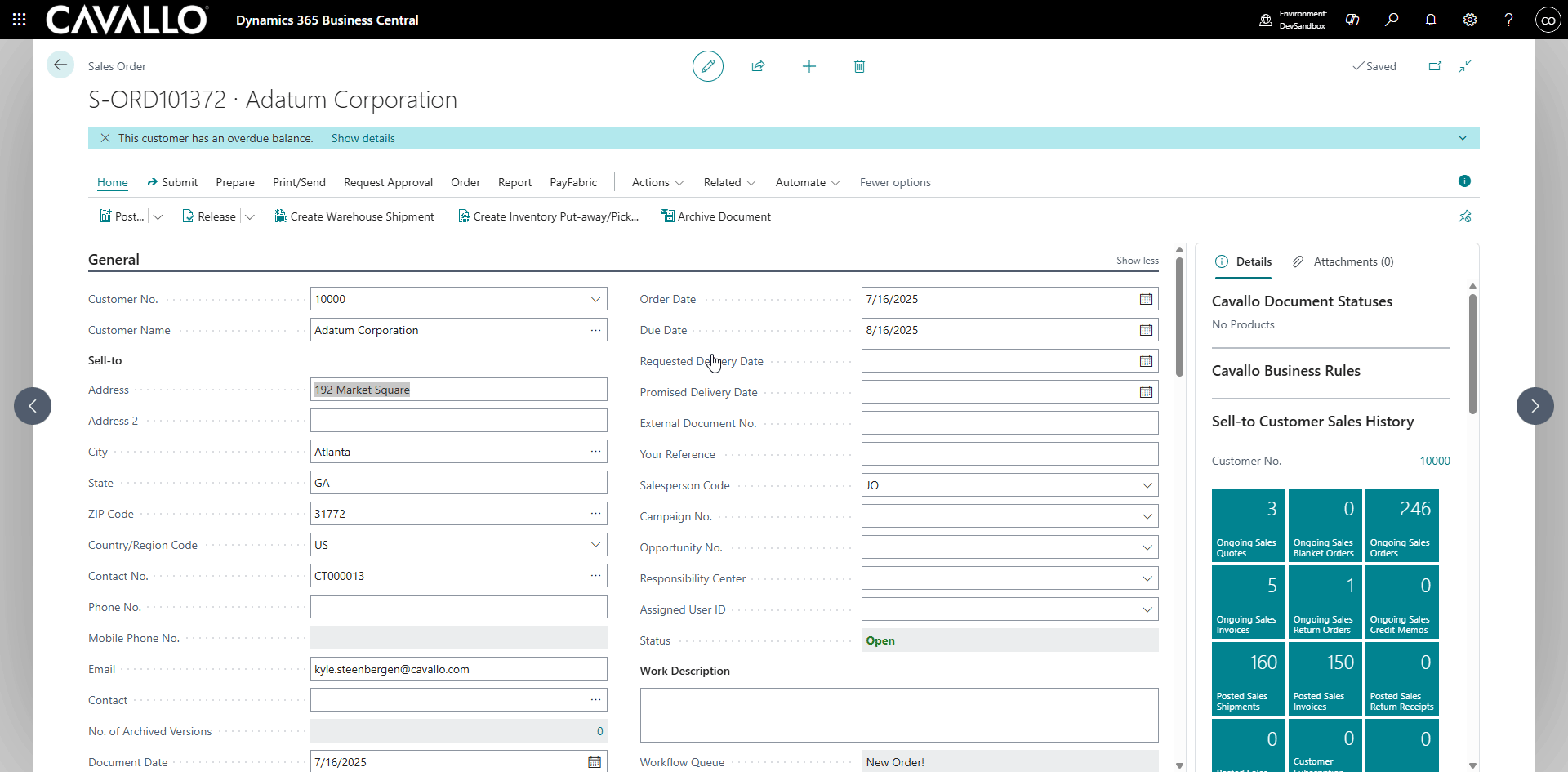The height and width of the screenshot is (772, 1568).
Task: Click the pencil edit icon
Action: [708, 66]
